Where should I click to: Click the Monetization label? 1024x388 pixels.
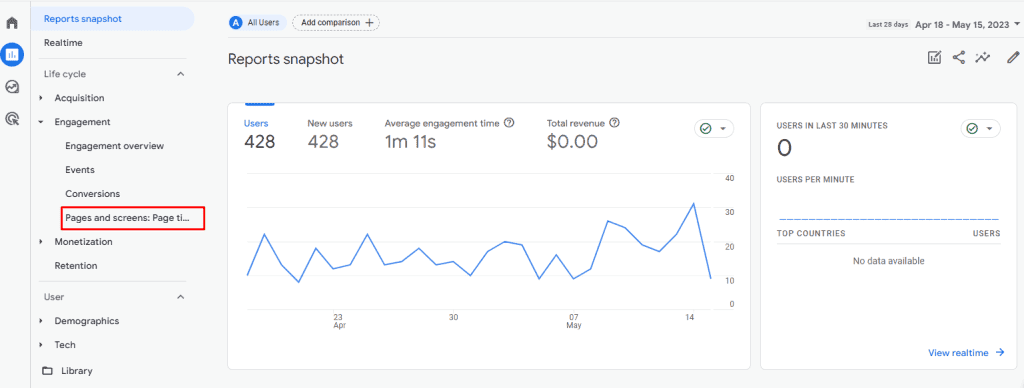coord(84,242)
